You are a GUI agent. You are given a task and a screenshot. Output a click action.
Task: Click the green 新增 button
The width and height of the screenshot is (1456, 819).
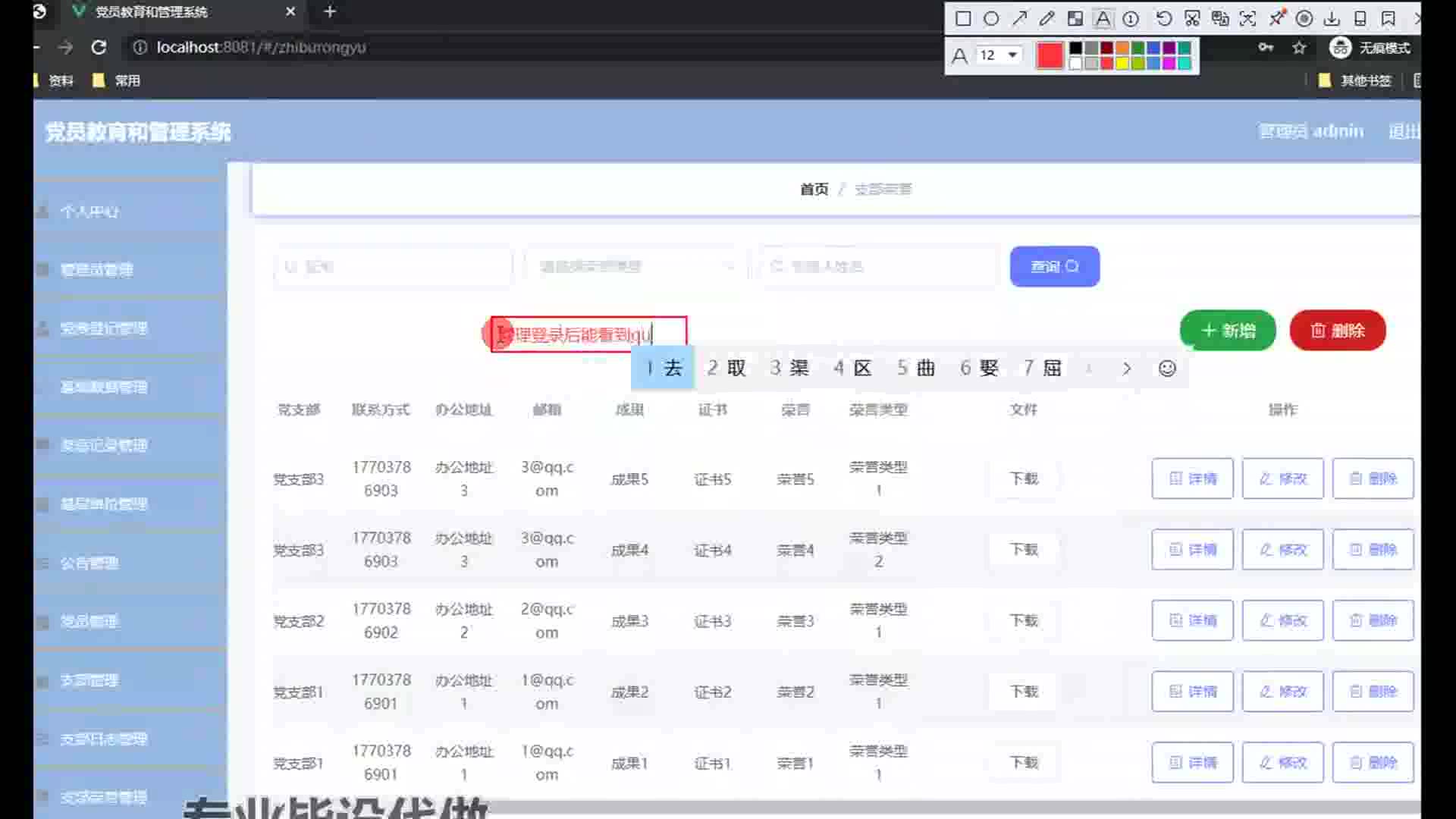click(x=1228, y=331)
